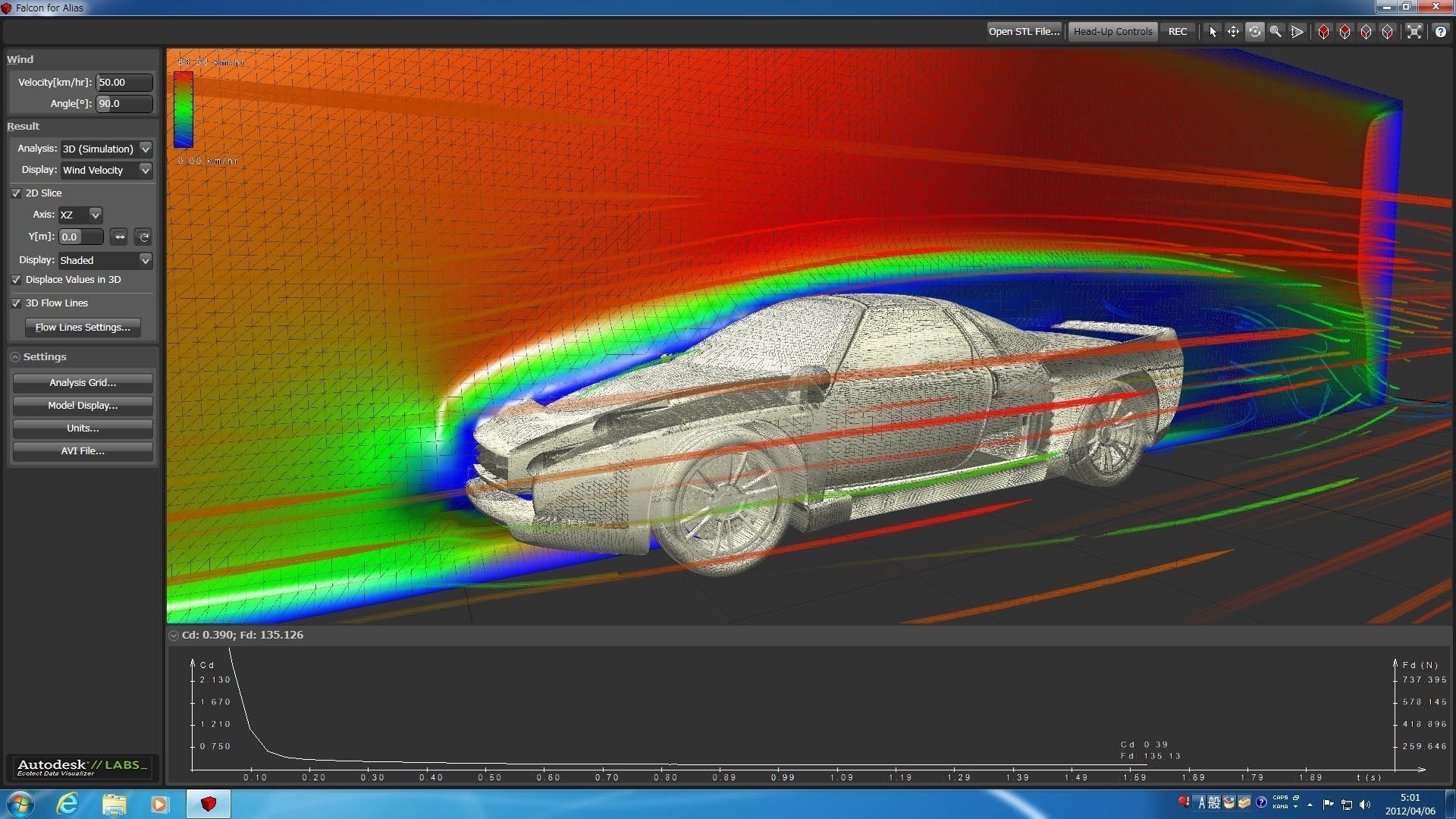
Task: Click the second red cube view icon
Action: 1345,32
